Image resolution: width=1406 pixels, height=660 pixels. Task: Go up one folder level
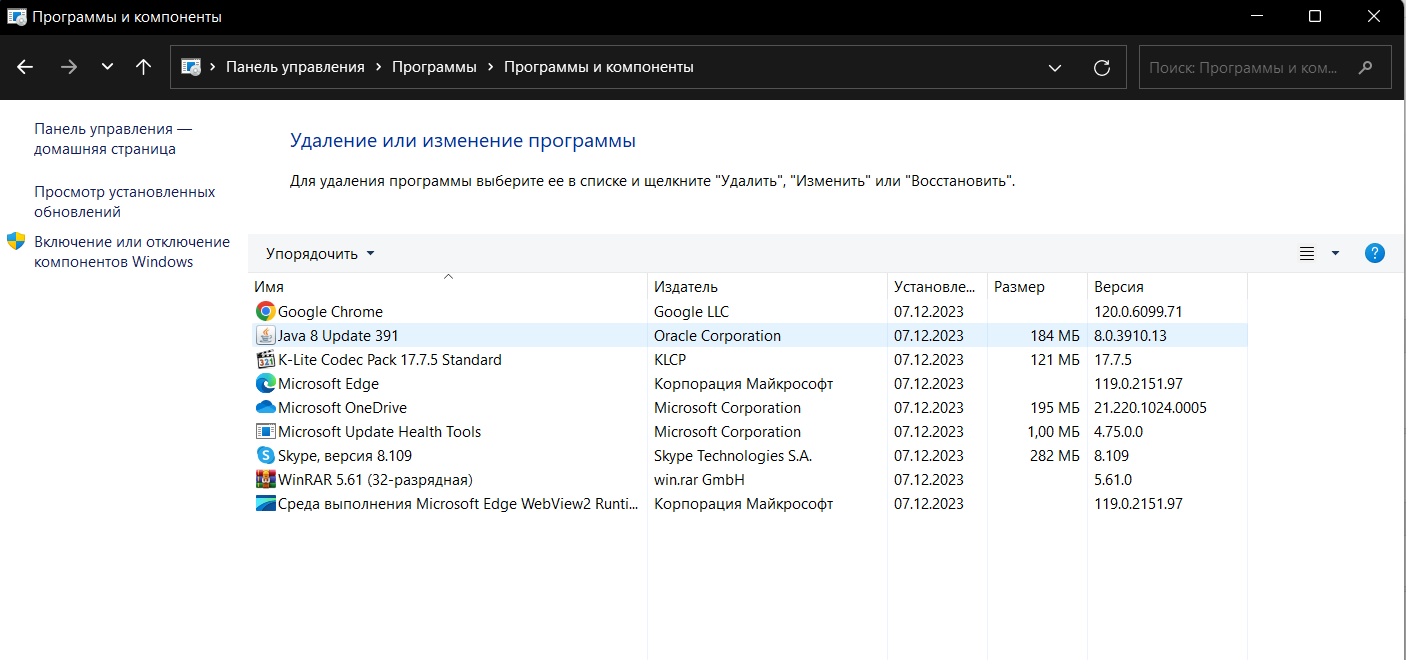[143, 67]
